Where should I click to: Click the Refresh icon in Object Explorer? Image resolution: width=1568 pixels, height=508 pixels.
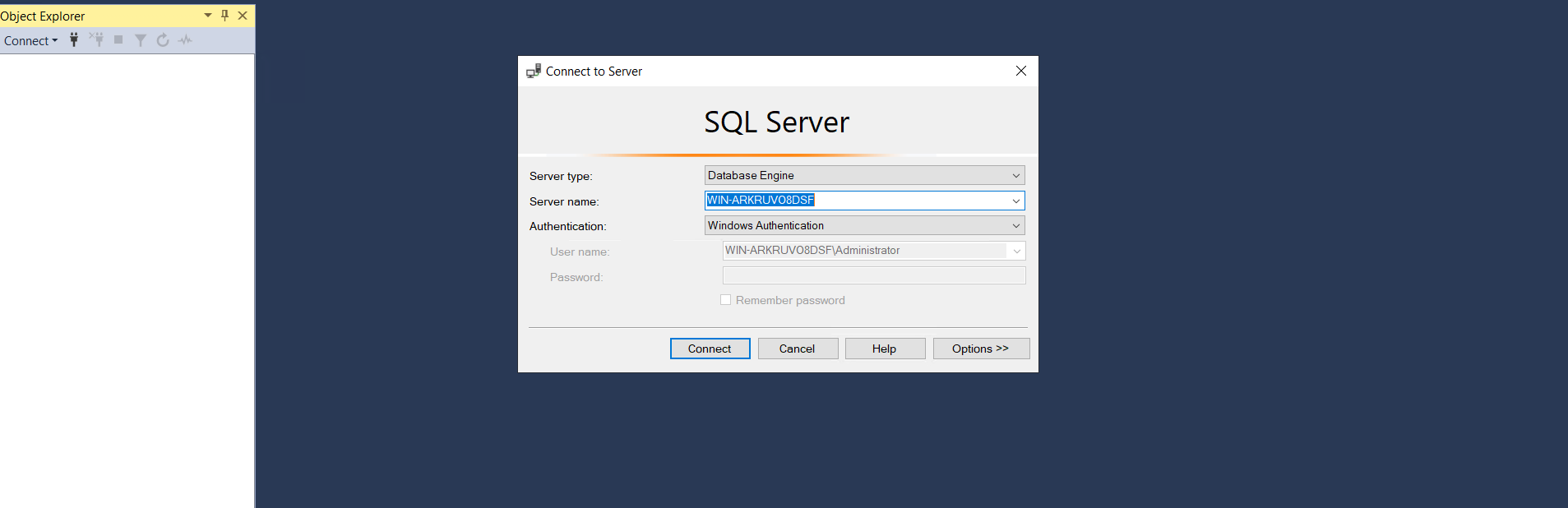click(x=163, y=39)
